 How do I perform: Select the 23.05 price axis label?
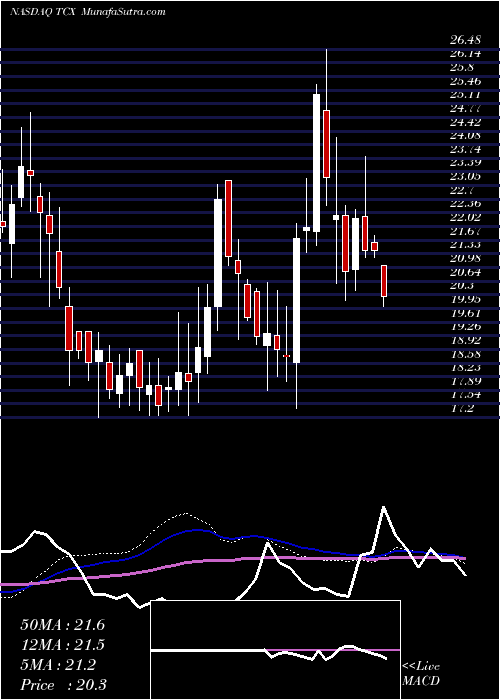pyautogui.click(x=465, y=176)
